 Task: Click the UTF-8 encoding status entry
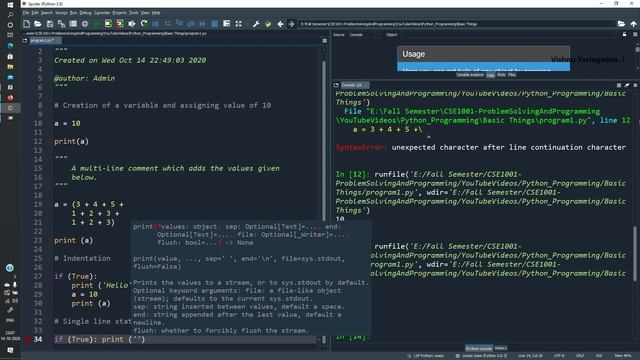559,356
